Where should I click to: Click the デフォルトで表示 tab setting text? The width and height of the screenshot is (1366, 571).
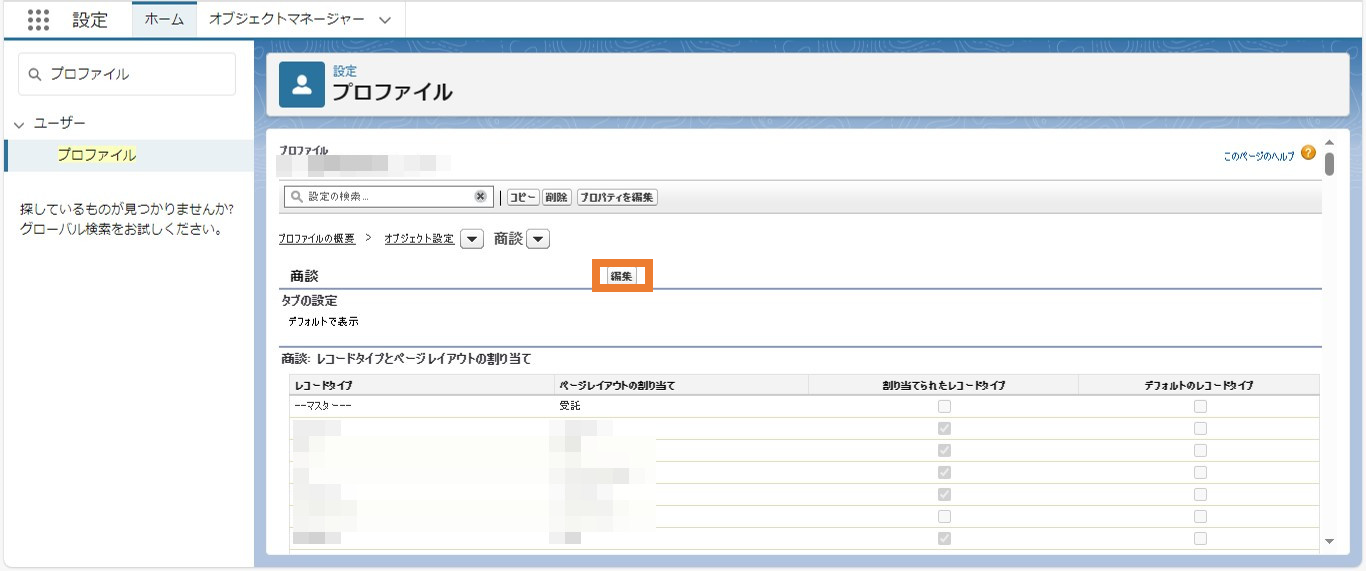coord(323,322)
